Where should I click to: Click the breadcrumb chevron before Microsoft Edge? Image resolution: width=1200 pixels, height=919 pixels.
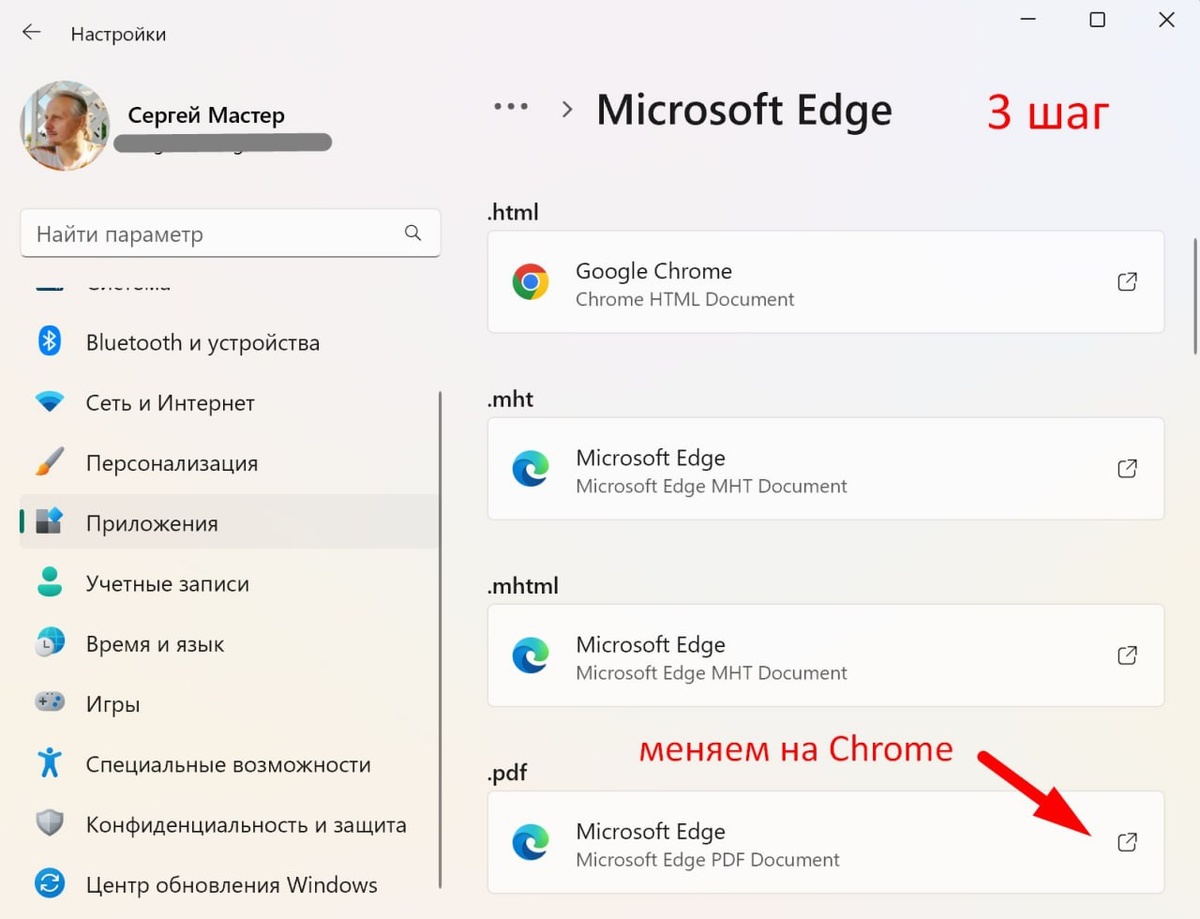pos(567,109)
